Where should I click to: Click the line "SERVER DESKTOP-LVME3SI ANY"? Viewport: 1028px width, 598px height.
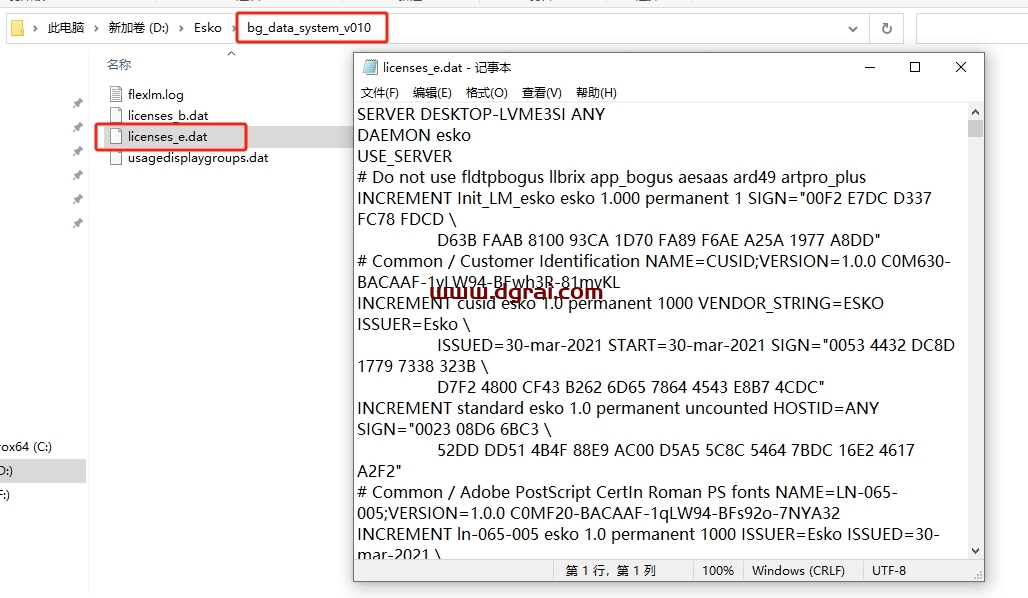pyautogui.click(x=481, y=114)
